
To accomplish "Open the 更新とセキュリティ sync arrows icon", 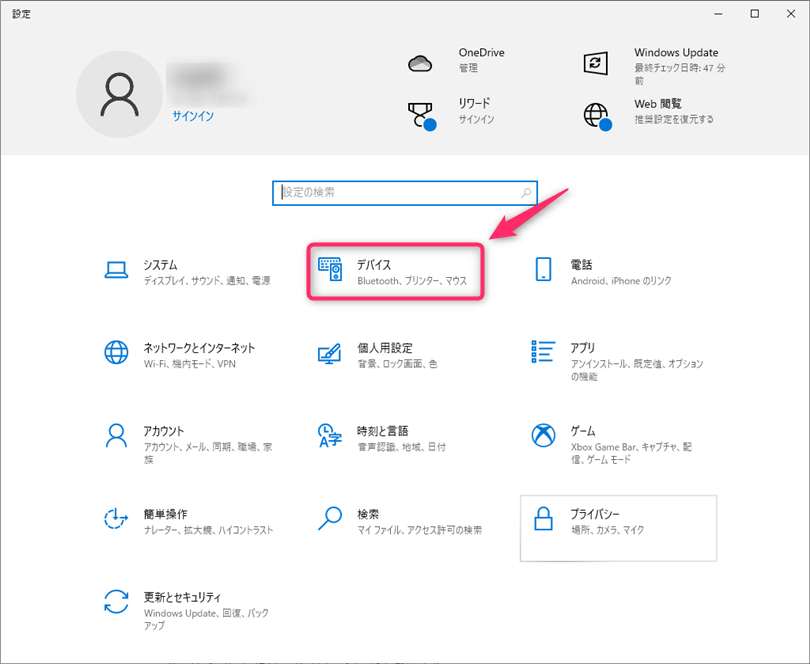I will click(x=116, y=601).
